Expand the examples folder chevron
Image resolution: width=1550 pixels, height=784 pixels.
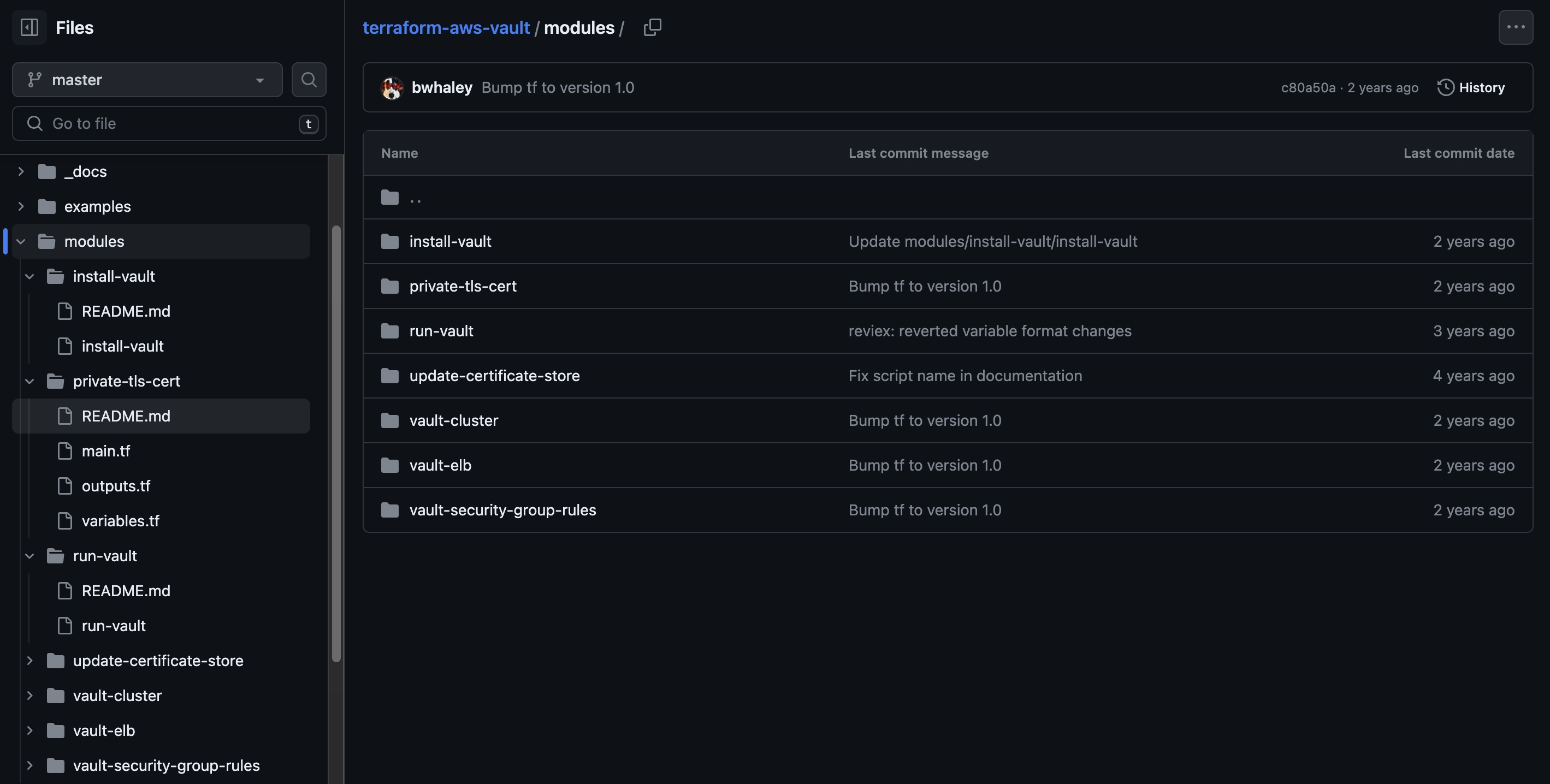point(21,206)
